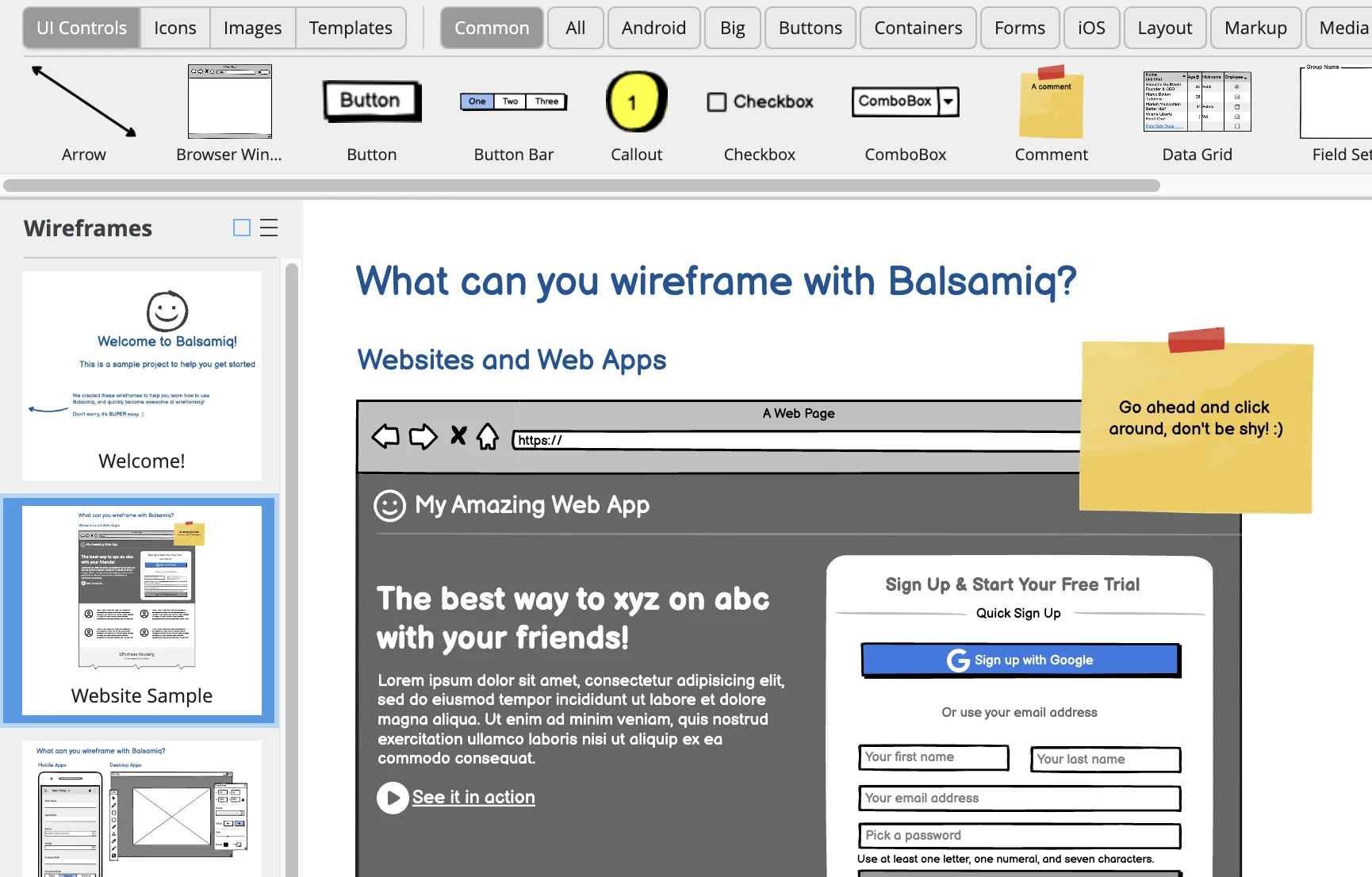Switch wireframes list to list view
This screenshot has width=1372, height=877.
click(269, 228)
